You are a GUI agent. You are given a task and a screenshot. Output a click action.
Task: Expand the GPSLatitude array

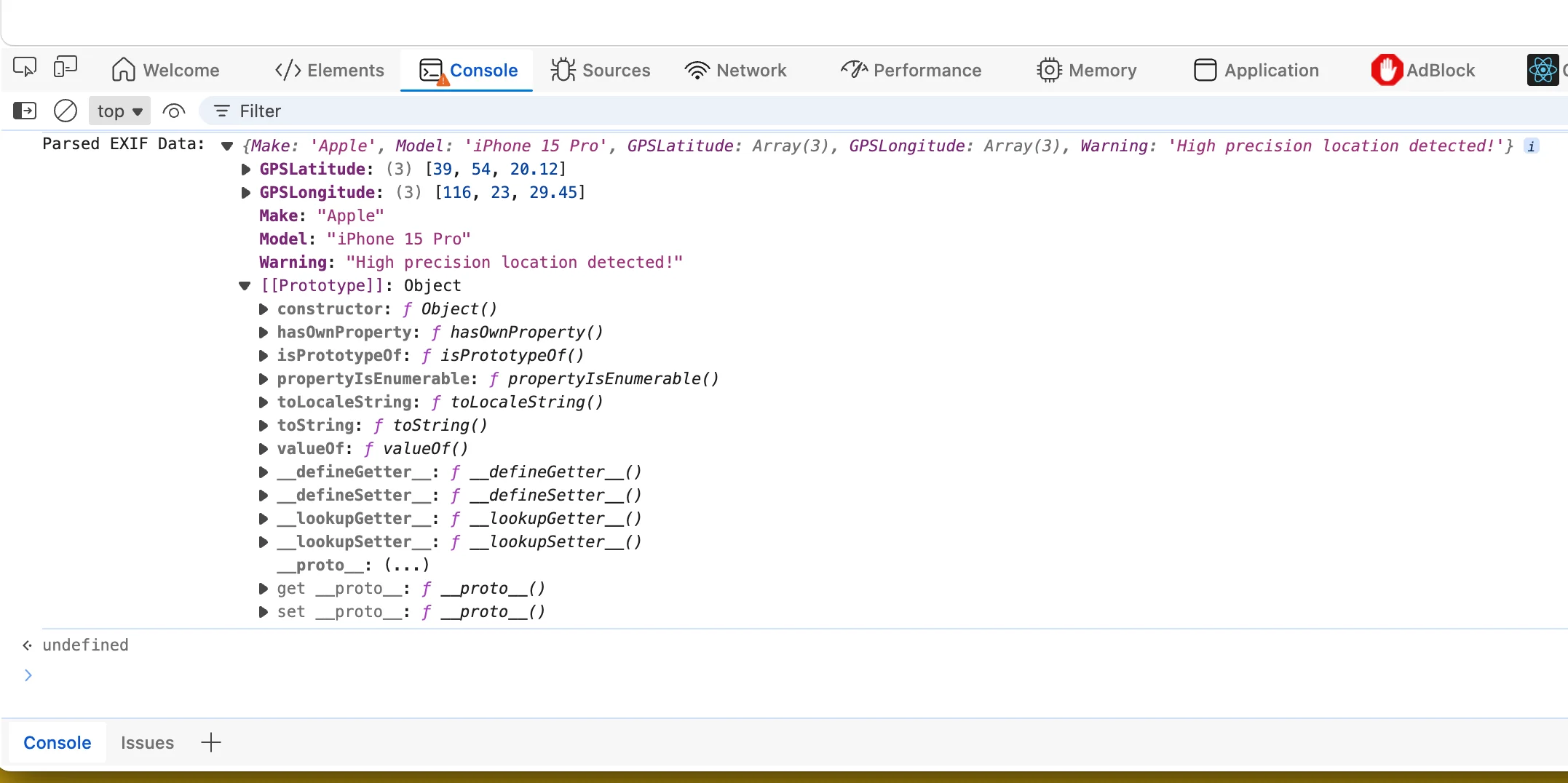tap(246, 169)
